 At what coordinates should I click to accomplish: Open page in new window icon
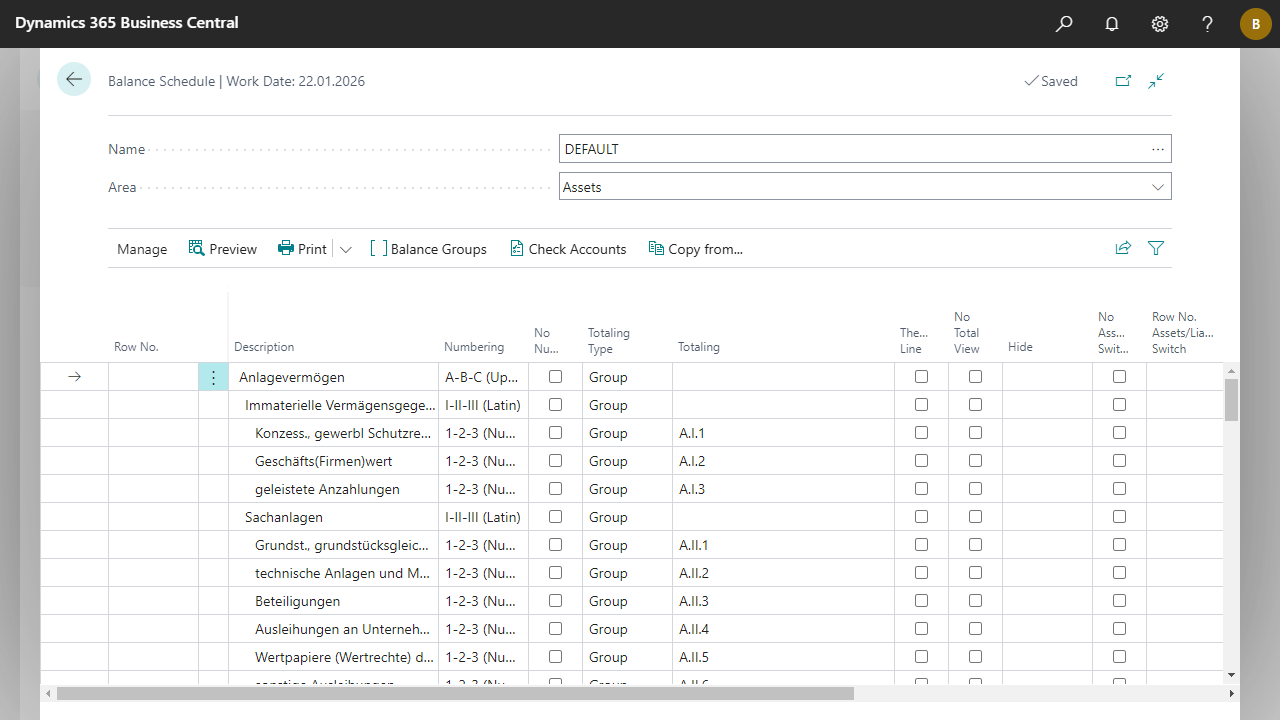1123,81
